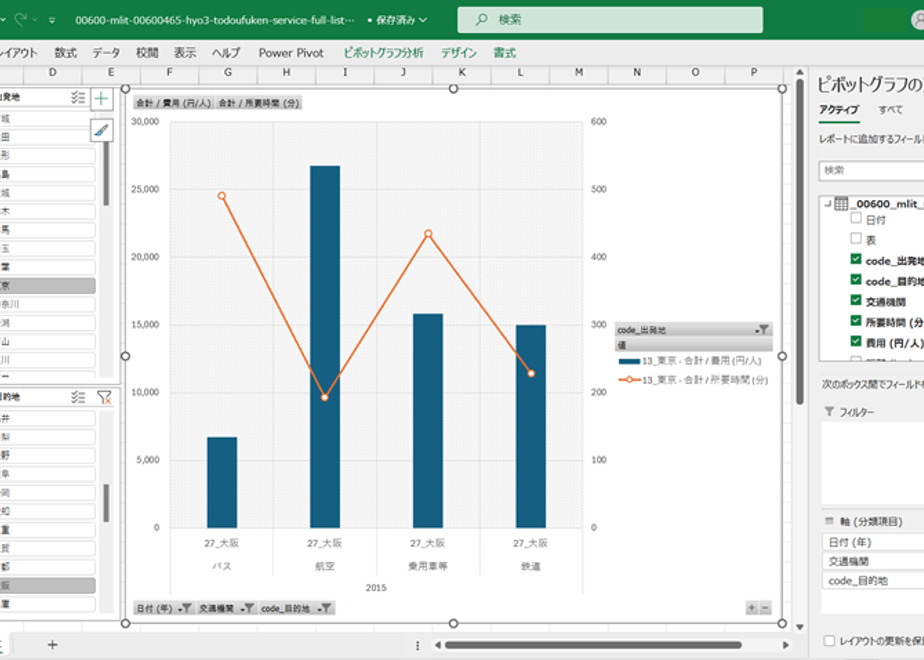Click the tall blue 航空 bar
The height and width of the screenshot is (660, 924).
point(325,346)
